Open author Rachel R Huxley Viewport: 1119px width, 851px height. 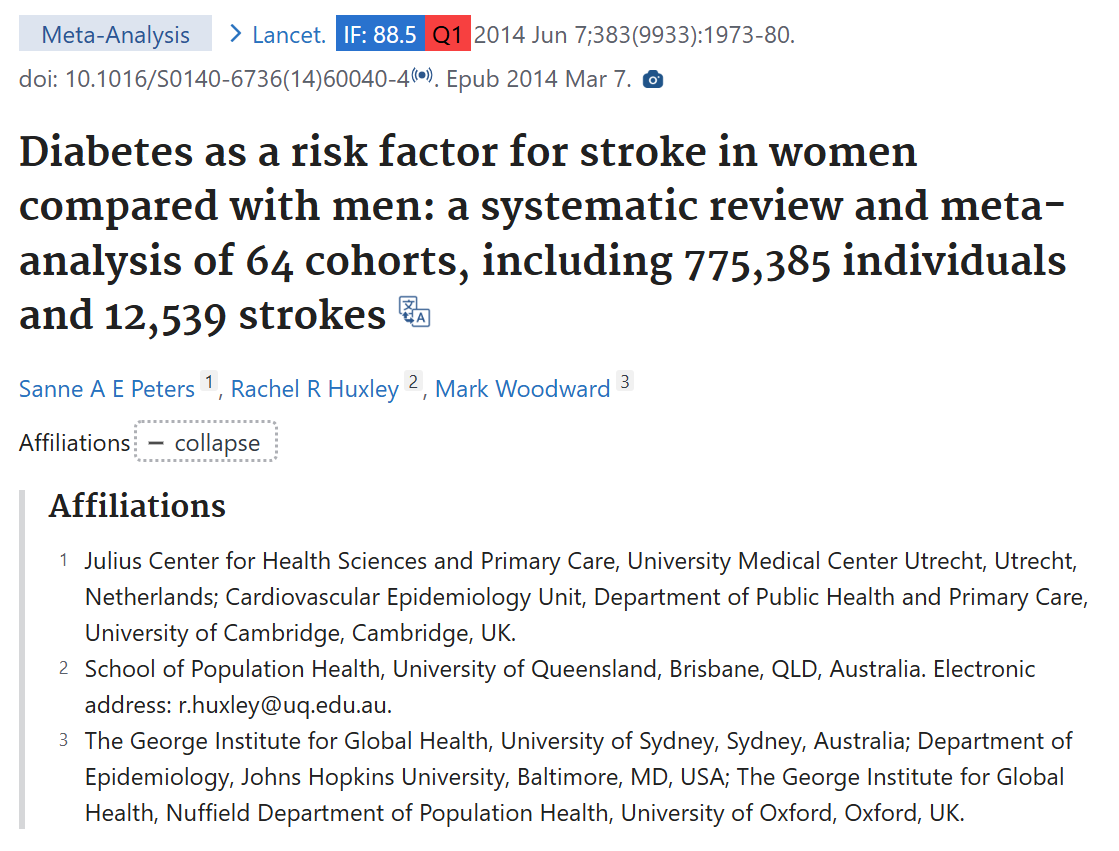point(315,389)
